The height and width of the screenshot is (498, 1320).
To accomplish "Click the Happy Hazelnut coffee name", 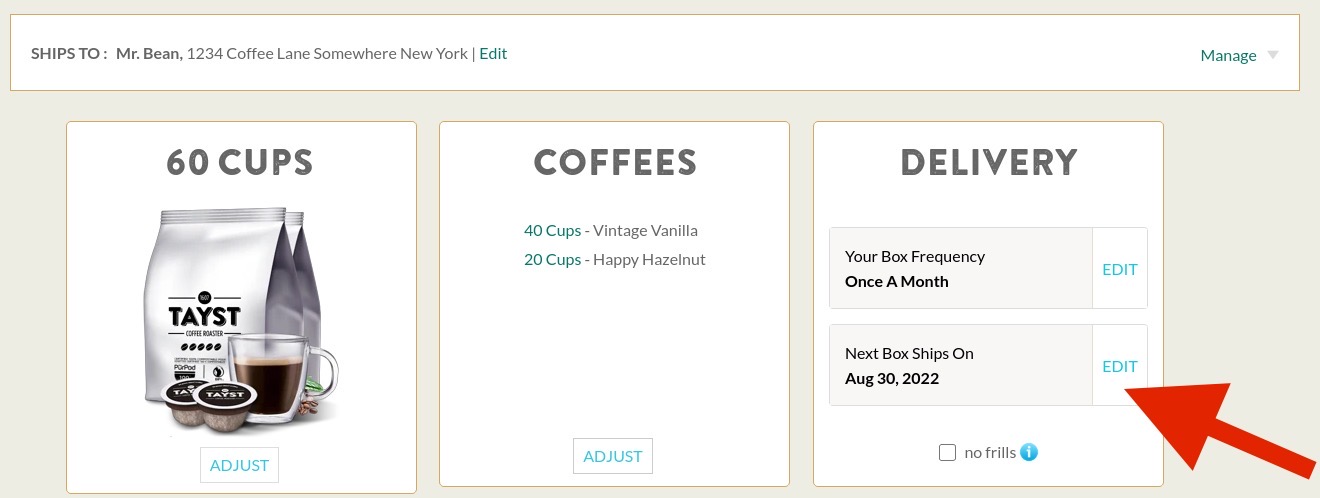I will 649,259.
